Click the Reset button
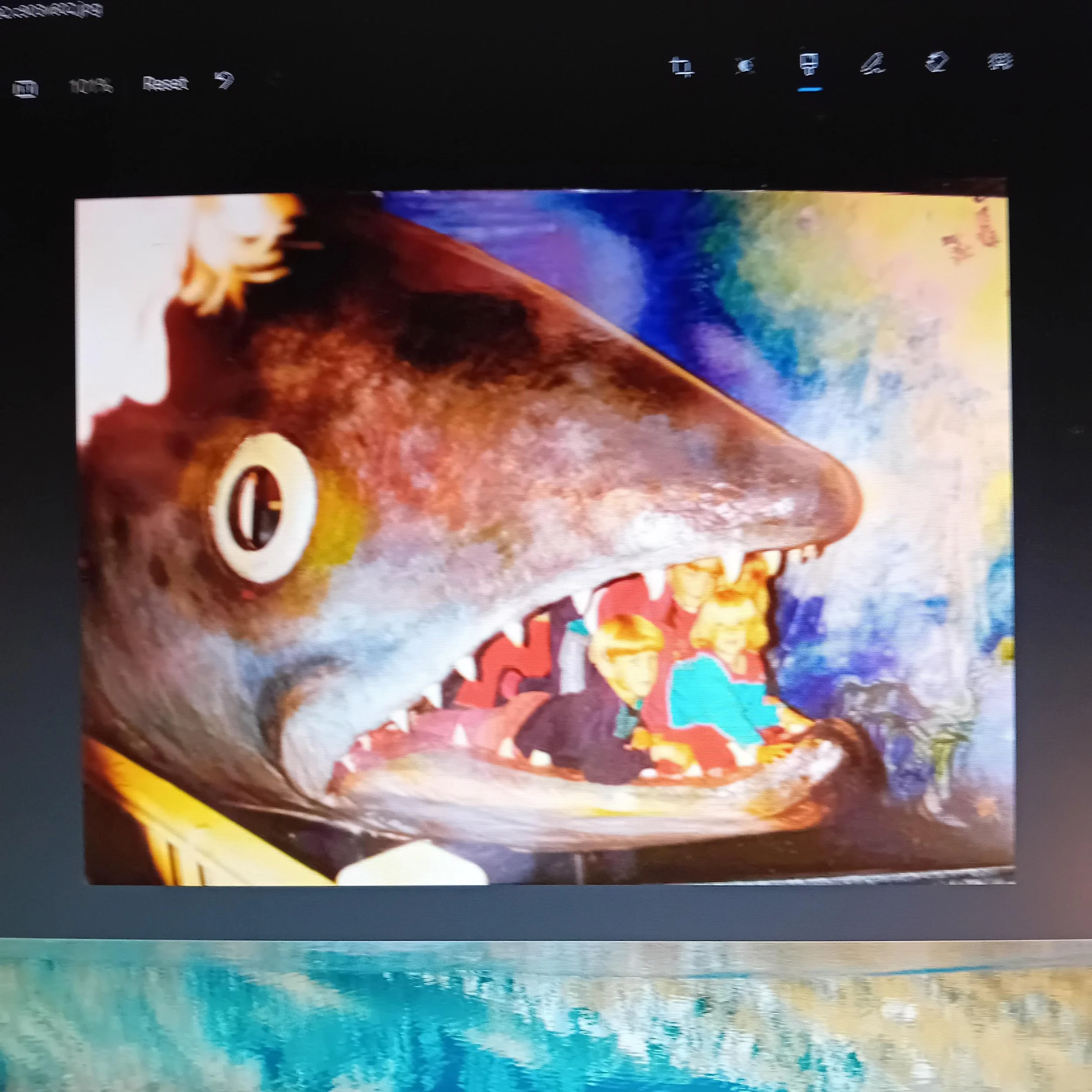Viewport: 1092px width, 1092px height. pos(165,84)
